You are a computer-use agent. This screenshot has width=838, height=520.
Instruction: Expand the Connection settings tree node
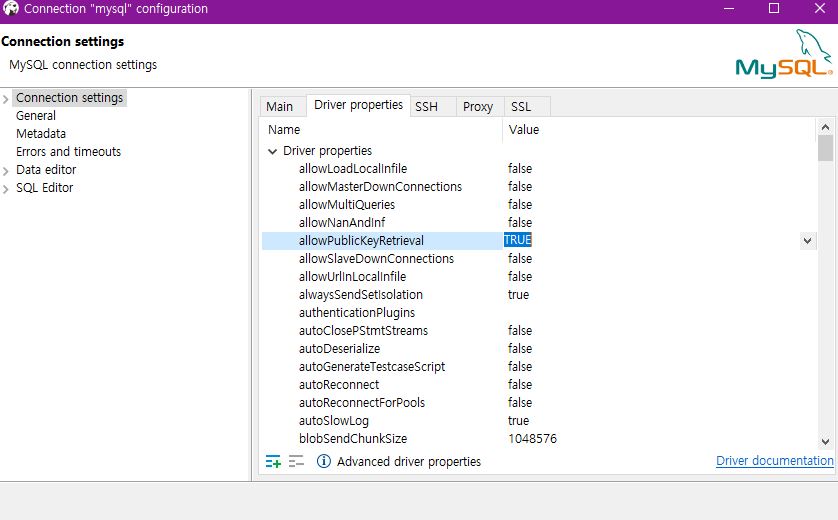pyautogui.click(x=6, y=99)
